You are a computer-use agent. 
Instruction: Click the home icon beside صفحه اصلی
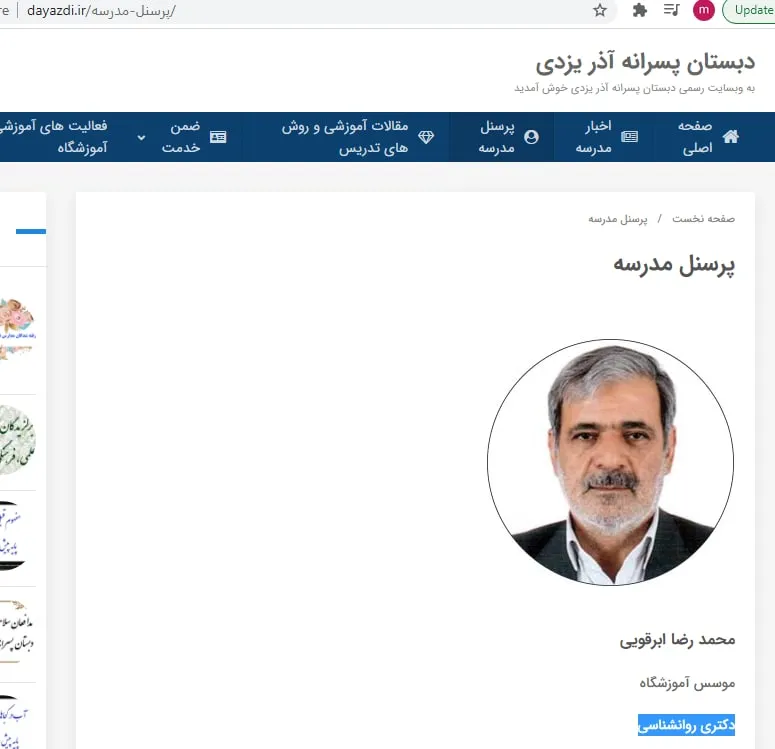click(731, 136)
